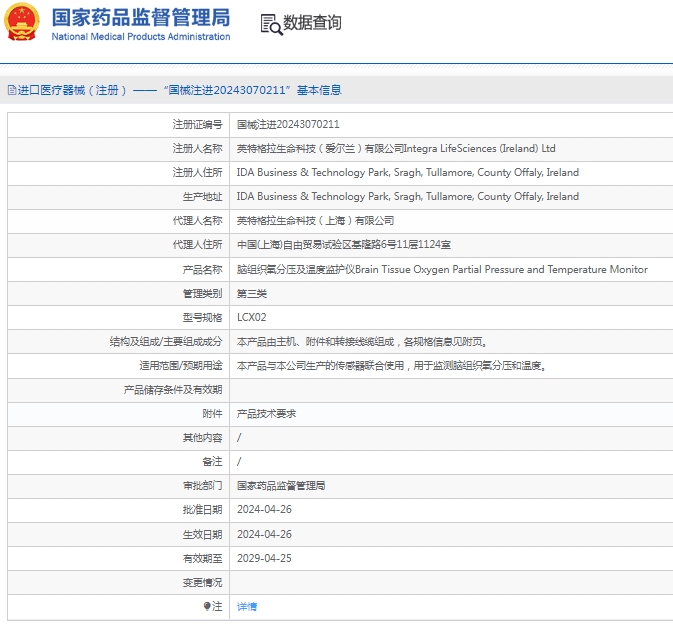Click the 生产地址 row label
673x627 pixels.
pos(203,197)
